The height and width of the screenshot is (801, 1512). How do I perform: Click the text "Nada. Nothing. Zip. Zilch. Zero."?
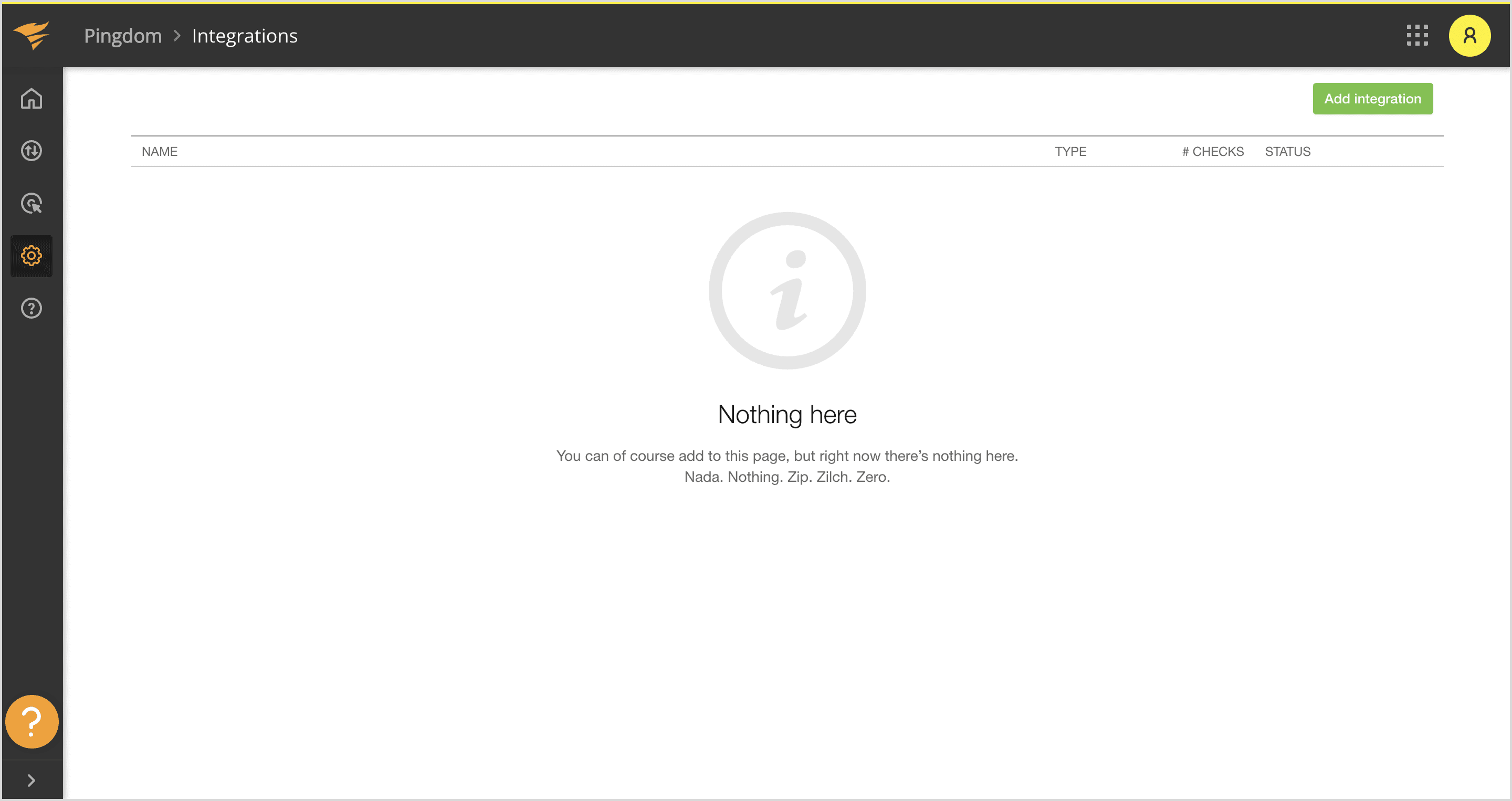tap(787, 477)
